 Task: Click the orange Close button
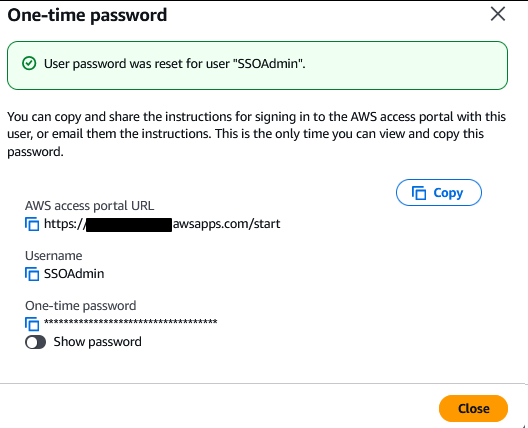click(x=473, y=408)
